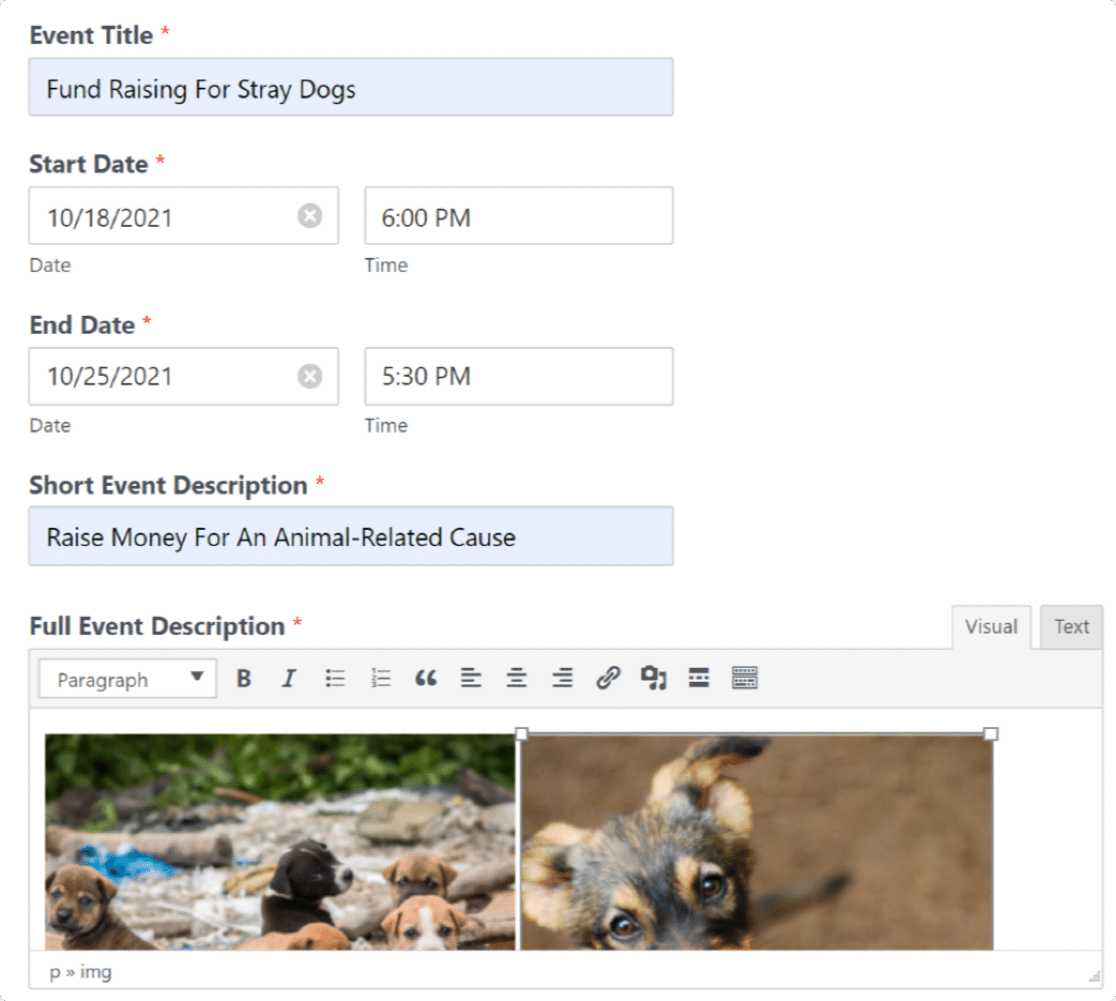
Task: Click the 'p' element path label
Action: pyautogui.click(x=55, y=973)
